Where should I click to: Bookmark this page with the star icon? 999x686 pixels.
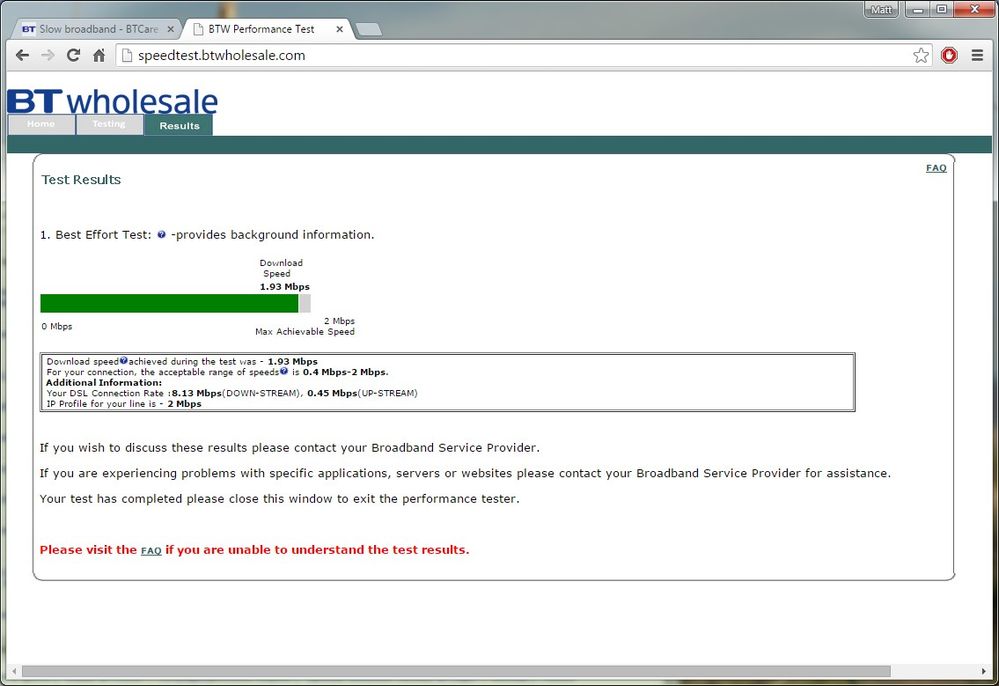[921, 55]
